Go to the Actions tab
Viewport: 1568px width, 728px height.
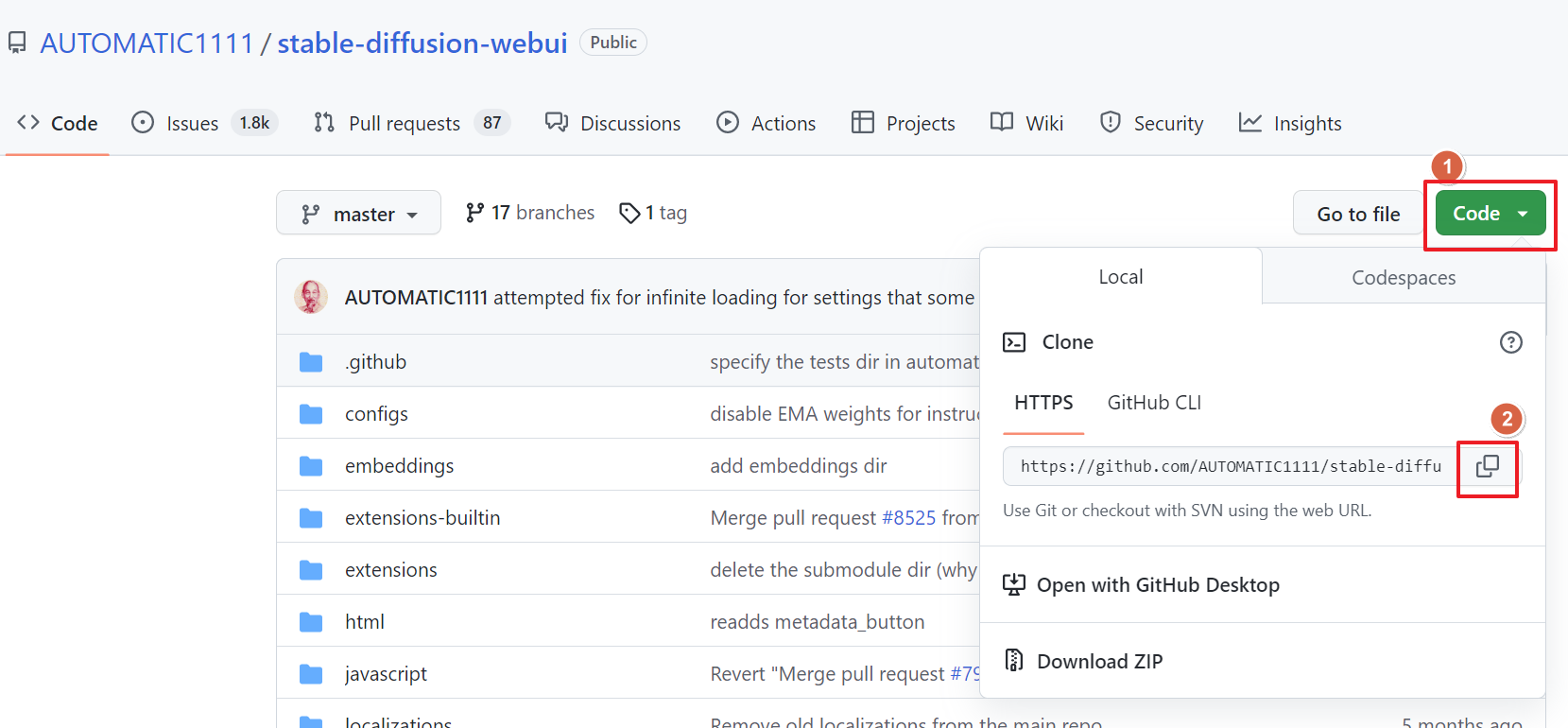[767, 123]
